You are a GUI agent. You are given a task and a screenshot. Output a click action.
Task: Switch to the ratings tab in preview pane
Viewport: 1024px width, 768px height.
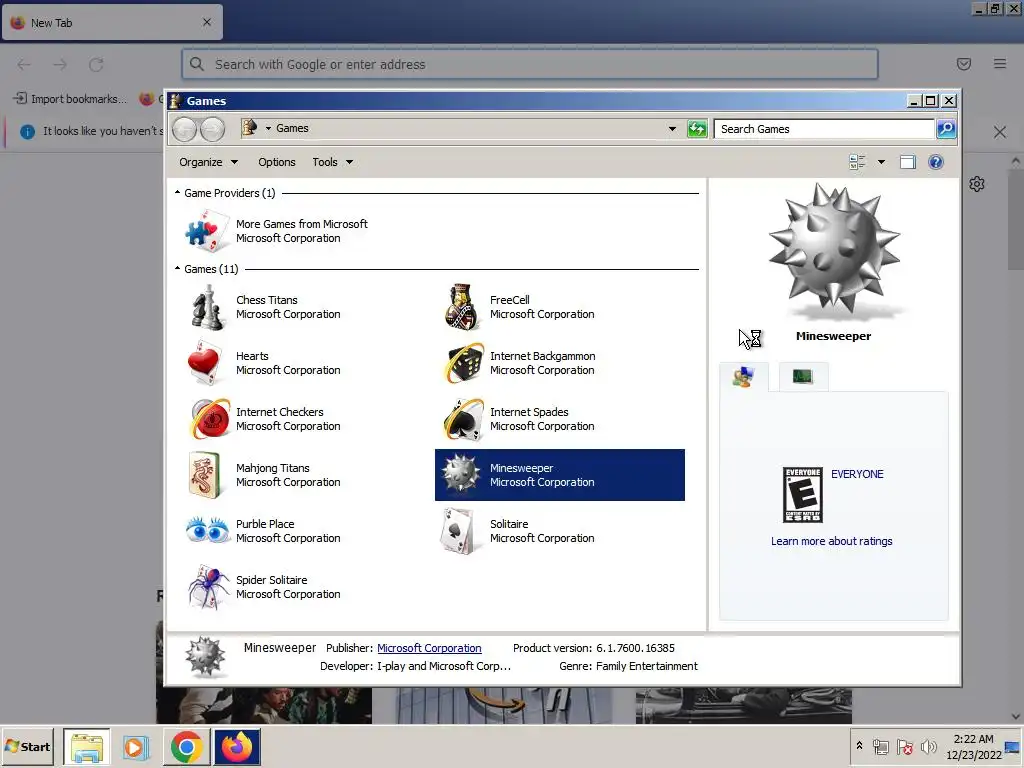pos(744,377)
